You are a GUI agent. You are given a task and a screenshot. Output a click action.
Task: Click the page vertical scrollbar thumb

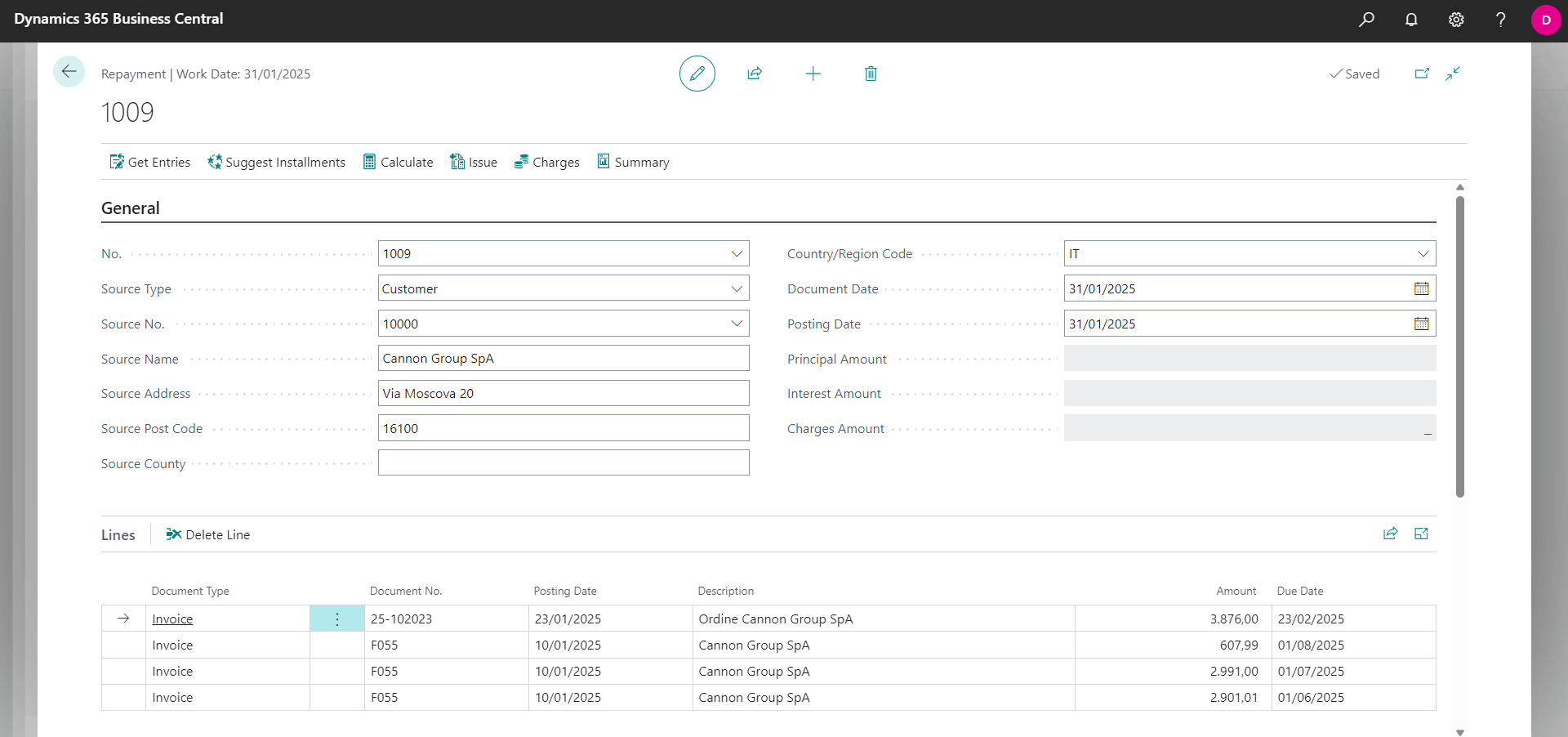click(x=1460, y=346)
